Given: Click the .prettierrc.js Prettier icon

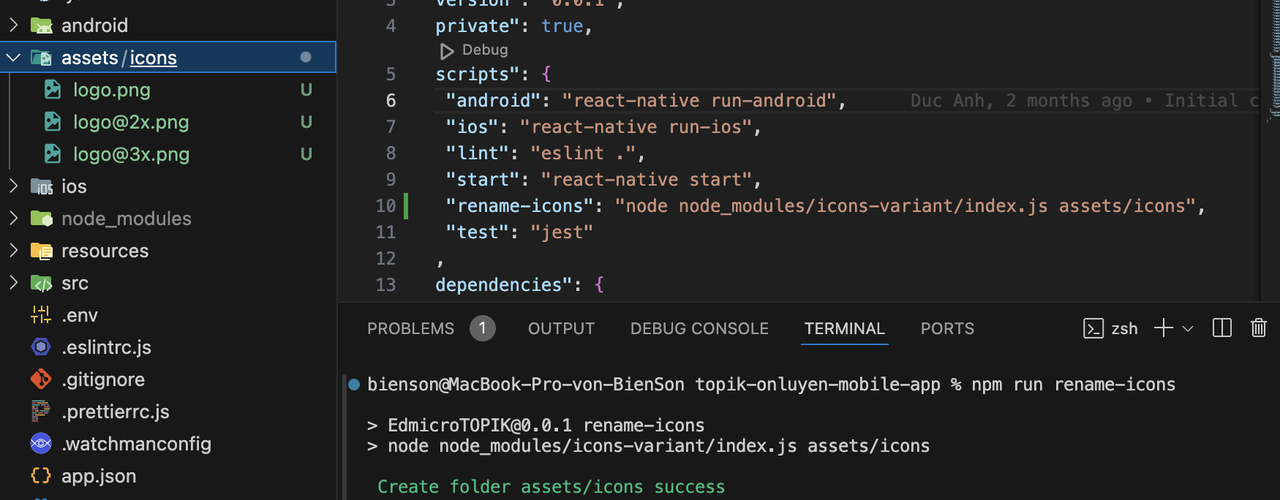Looking at the screenshot, I should [41, 411].
